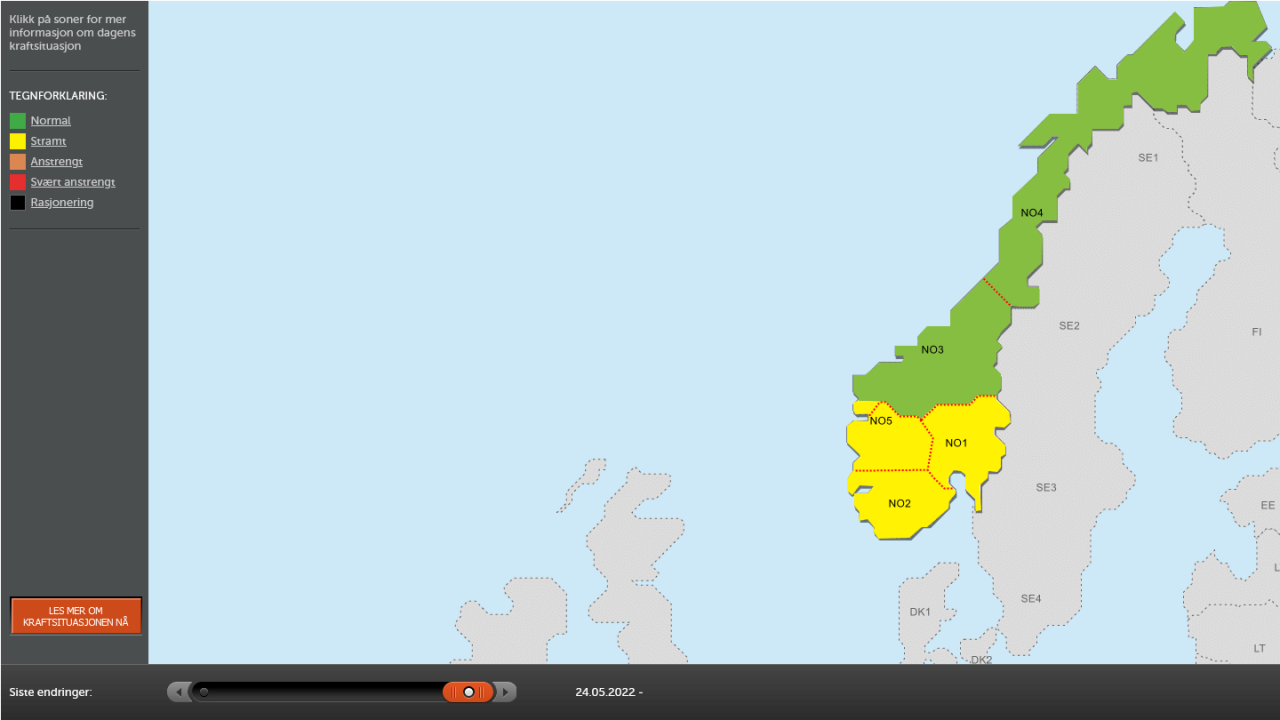Viewport: 1280px width, 720px height.
Task: Click the orange timeline slider handle
Action: 467,691
